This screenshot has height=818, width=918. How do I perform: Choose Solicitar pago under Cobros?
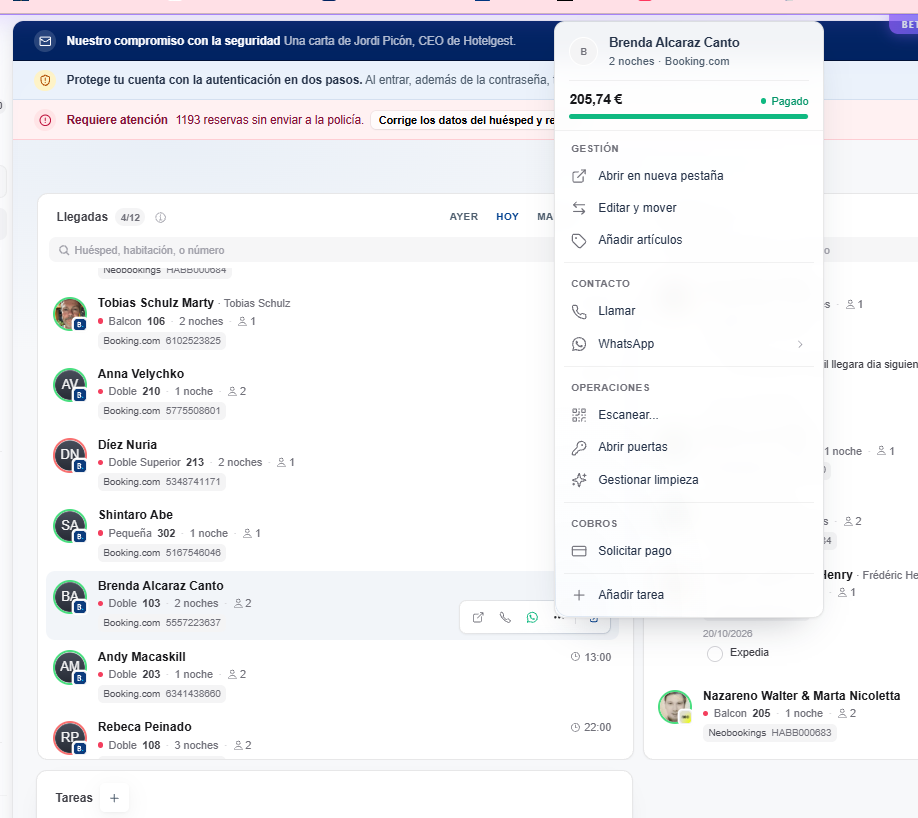click(x=688, y=551)
